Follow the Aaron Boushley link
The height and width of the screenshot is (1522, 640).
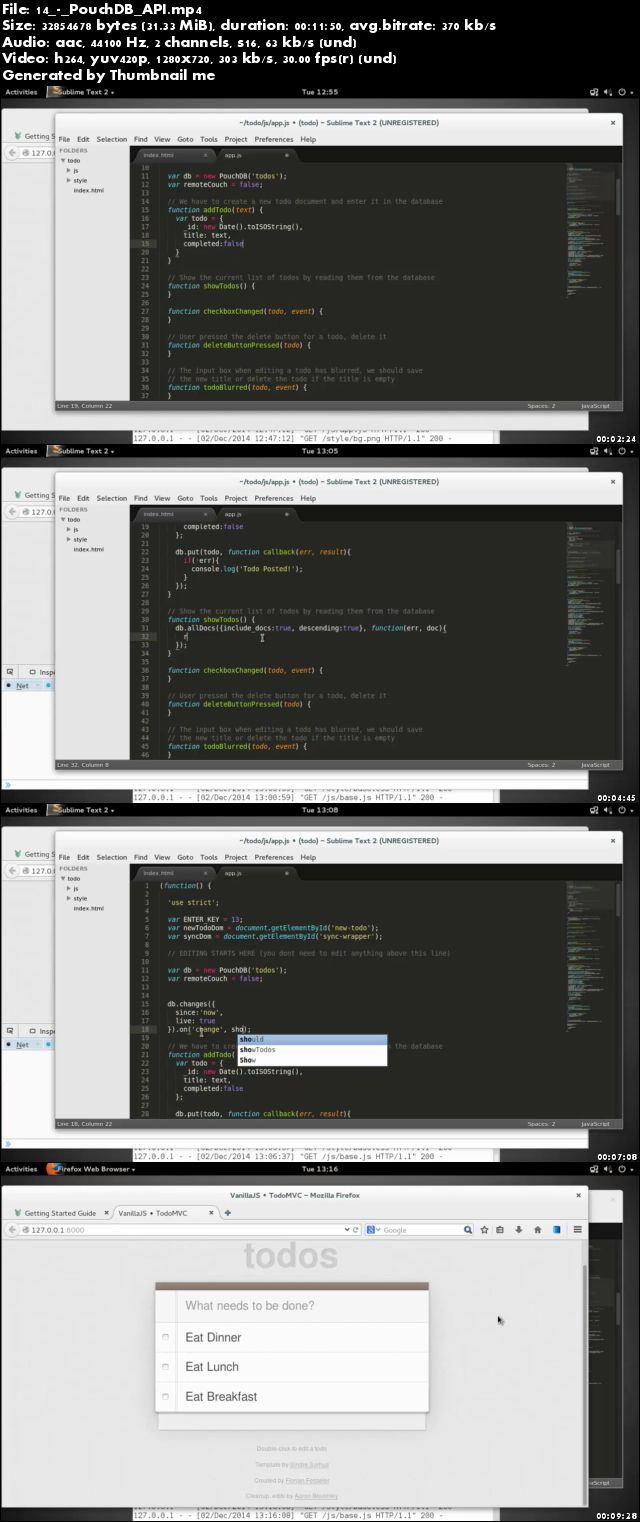pyautogui.click(x=316, y=1496)
